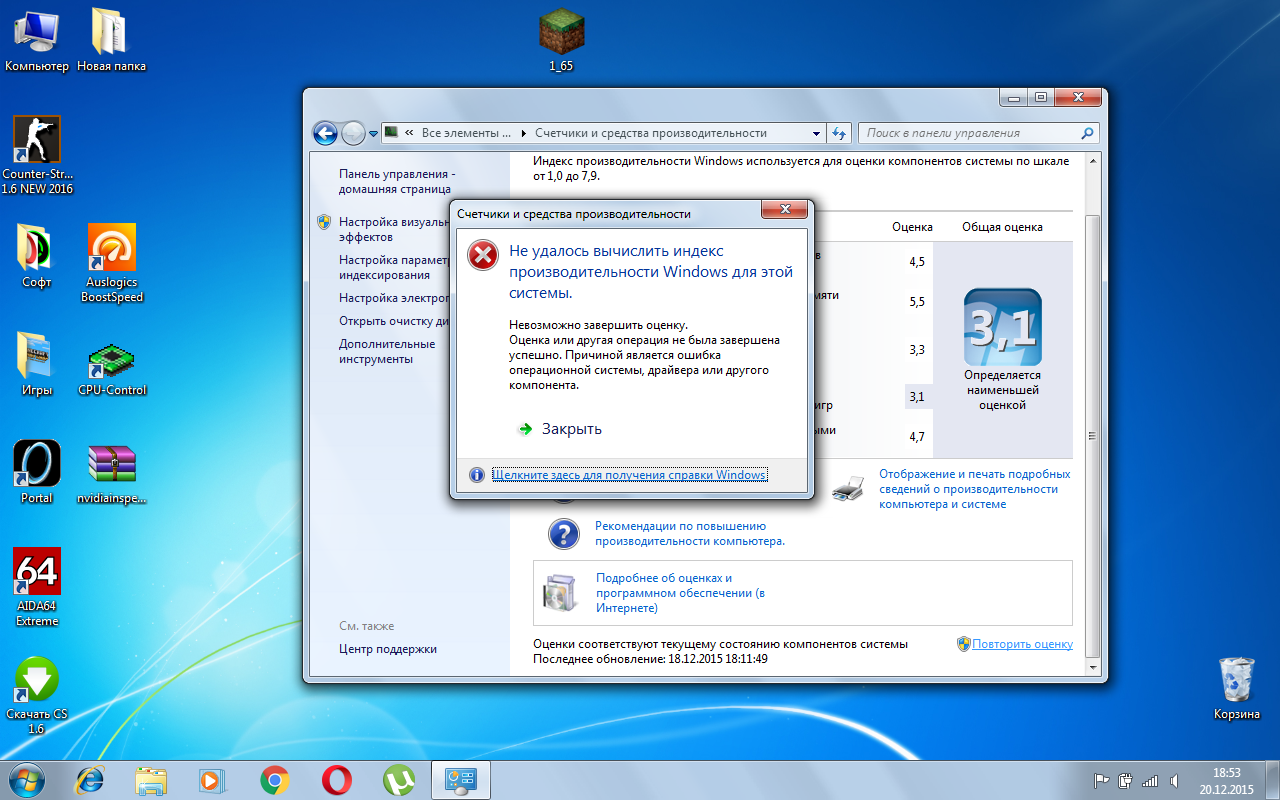
Task: Open Открыть очистку диска in sidebar
Action: click(x=392, y=321)
